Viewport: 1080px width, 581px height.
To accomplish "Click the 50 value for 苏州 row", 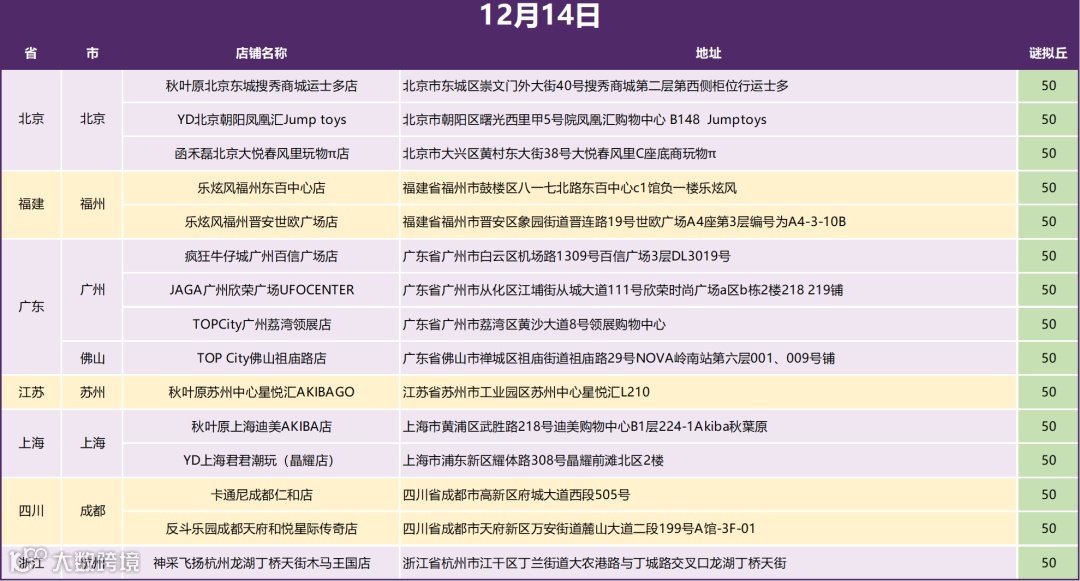I will coord(1048,392).
